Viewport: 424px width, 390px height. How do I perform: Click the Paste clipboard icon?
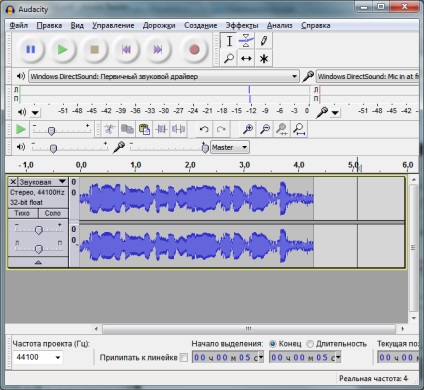(144, 129)
